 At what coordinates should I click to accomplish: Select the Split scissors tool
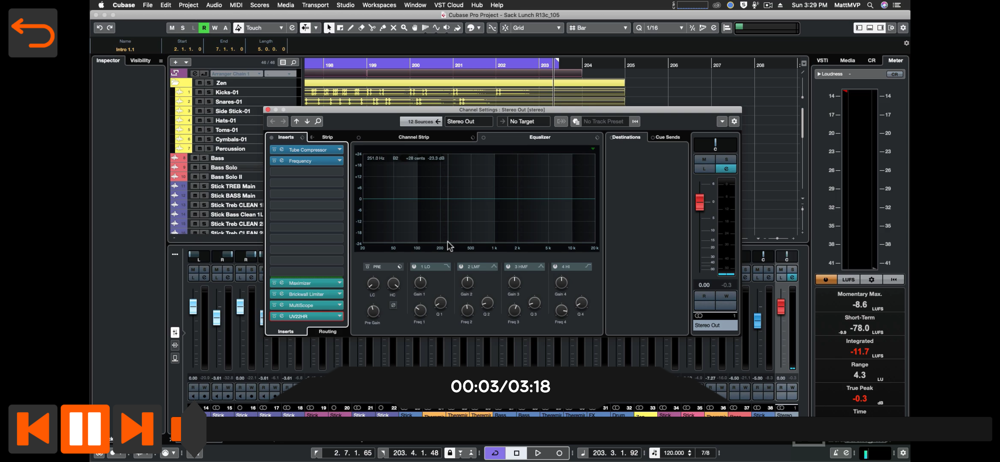(x=371, y=27)
